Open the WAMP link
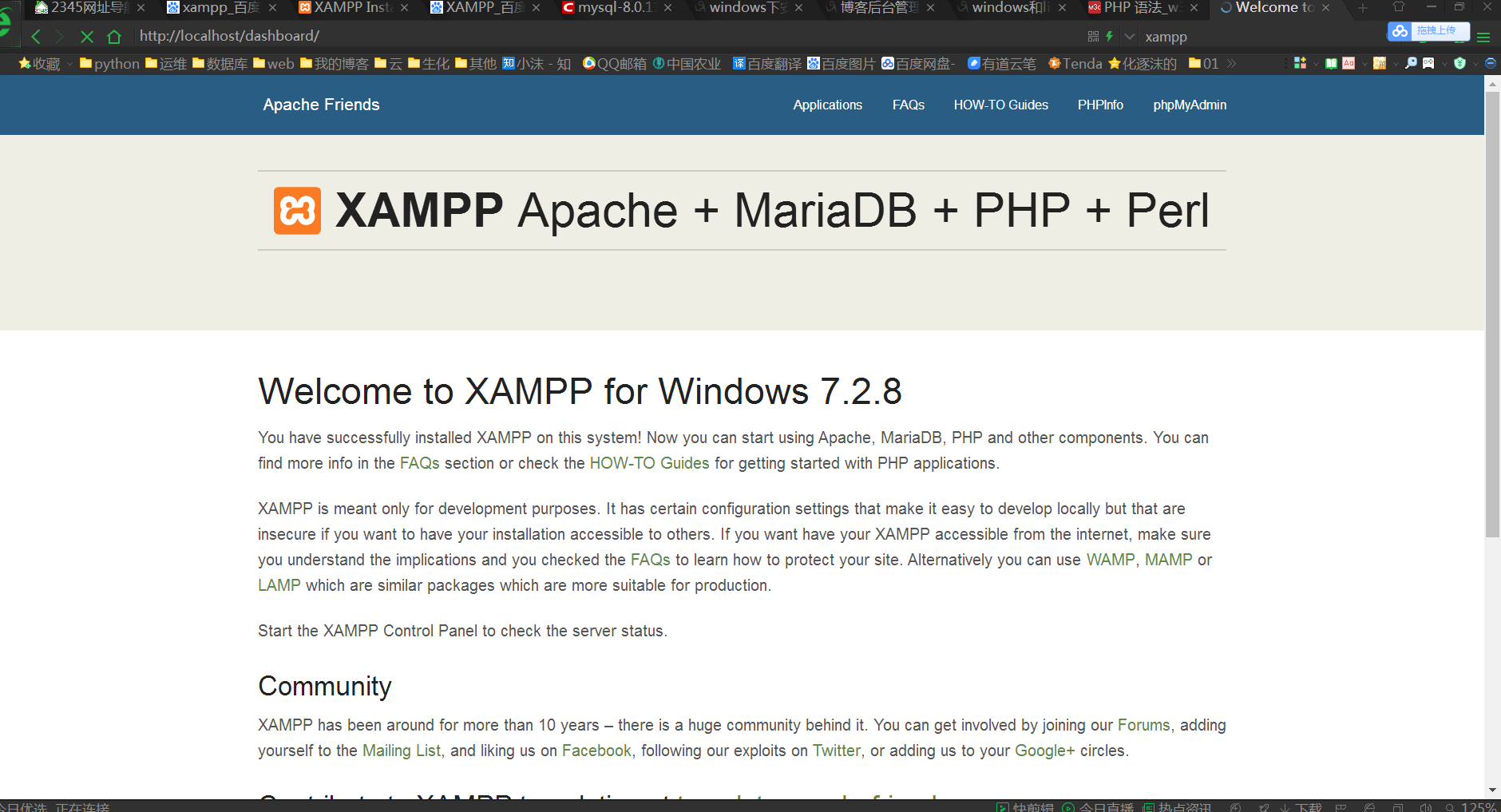This screenshot has height=812, width=1501. 1111,560
